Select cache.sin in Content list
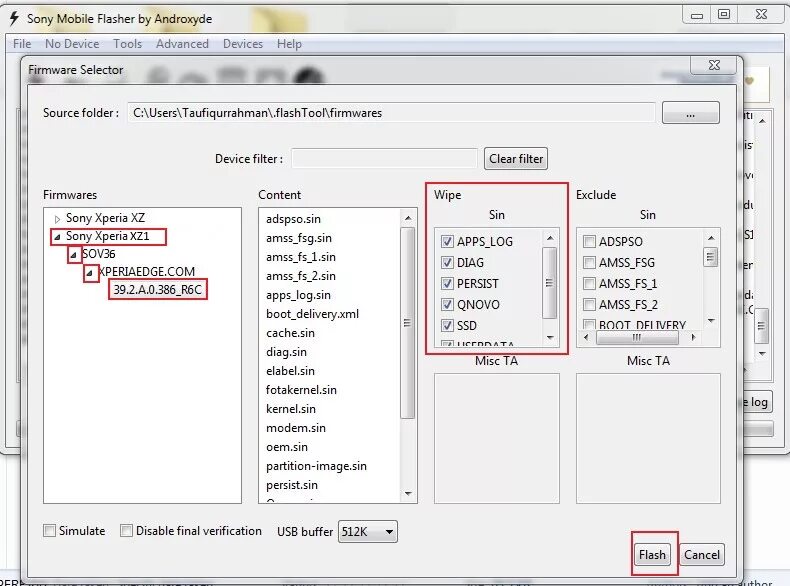The width and height of the screenshot is (790, 586). [x=290, y=333]
